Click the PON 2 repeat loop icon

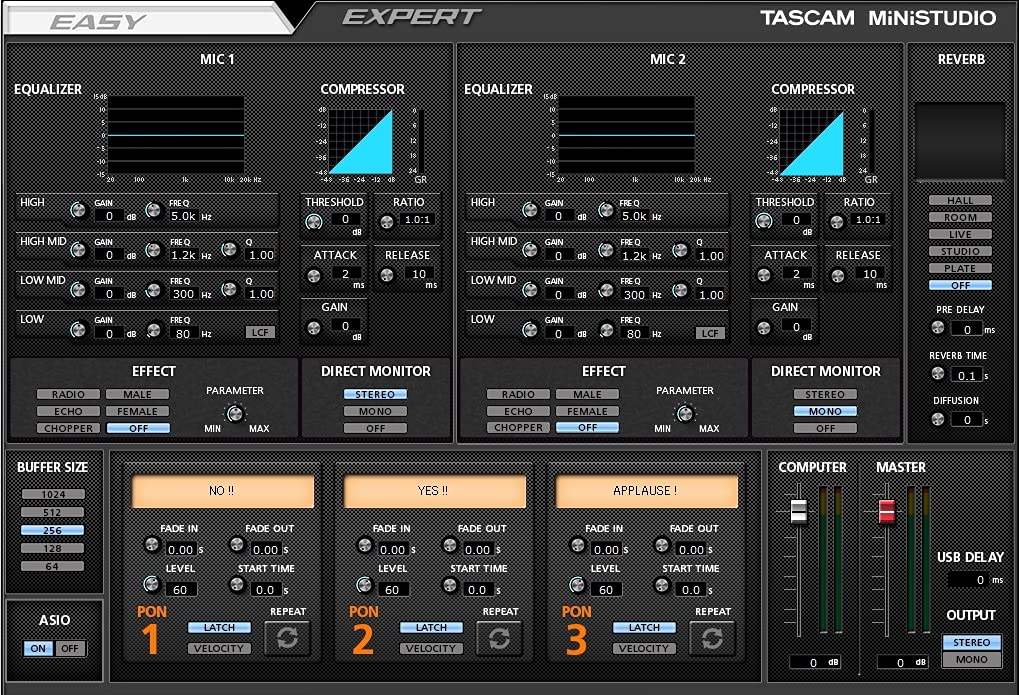point(500,637)
